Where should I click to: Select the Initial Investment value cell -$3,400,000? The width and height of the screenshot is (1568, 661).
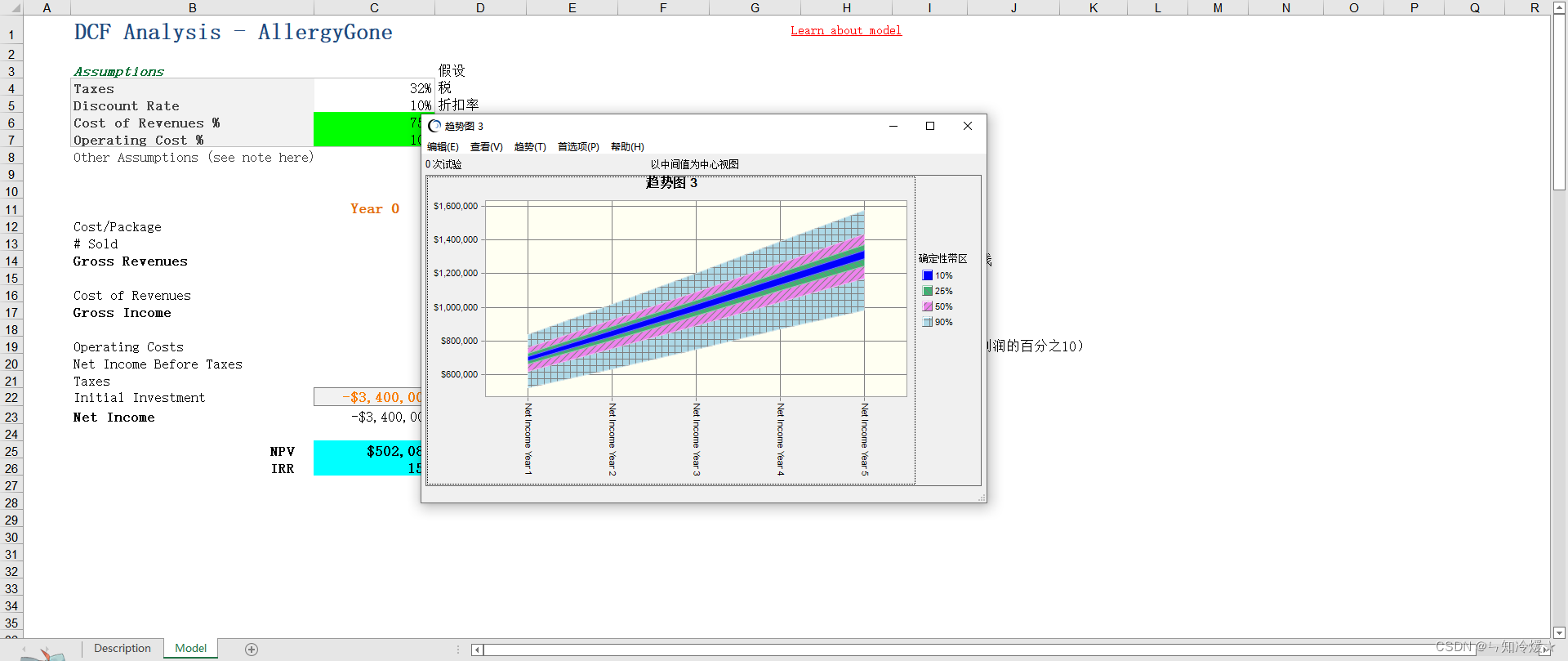pyautogui.click(x=367, y=397)
